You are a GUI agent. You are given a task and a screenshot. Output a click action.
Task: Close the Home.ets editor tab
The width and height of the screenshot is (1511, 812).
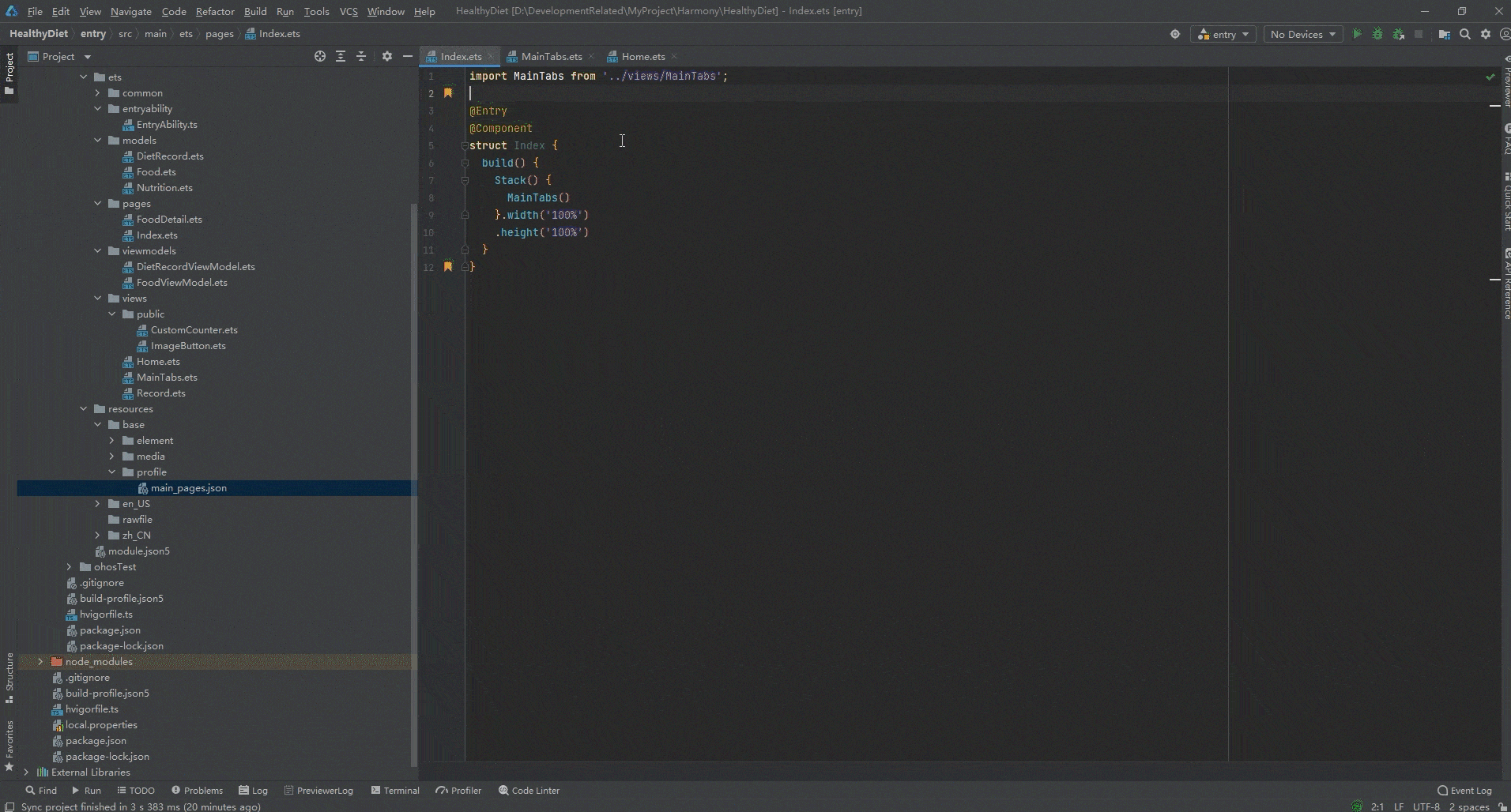click(x=674, y=57)
